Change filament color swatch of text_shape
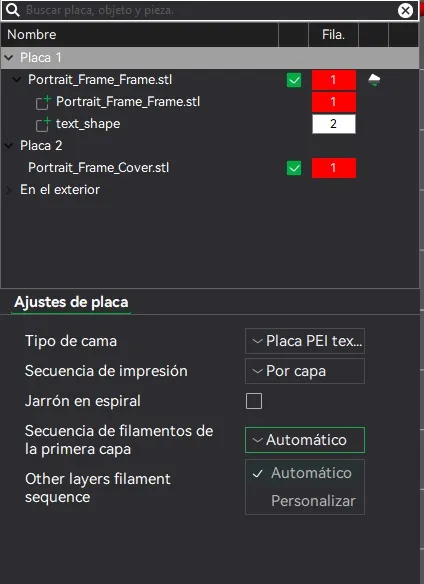 click(x=334, y=124)
